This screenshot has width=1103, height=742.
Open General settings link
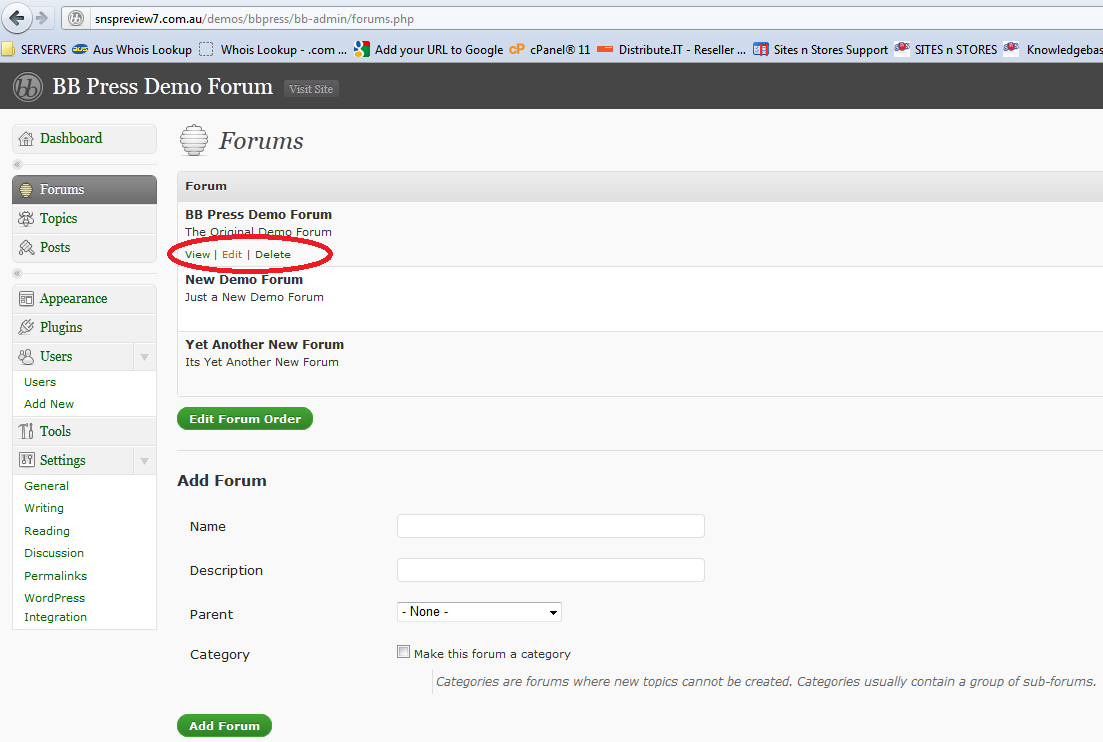click(x=46, y=486)
